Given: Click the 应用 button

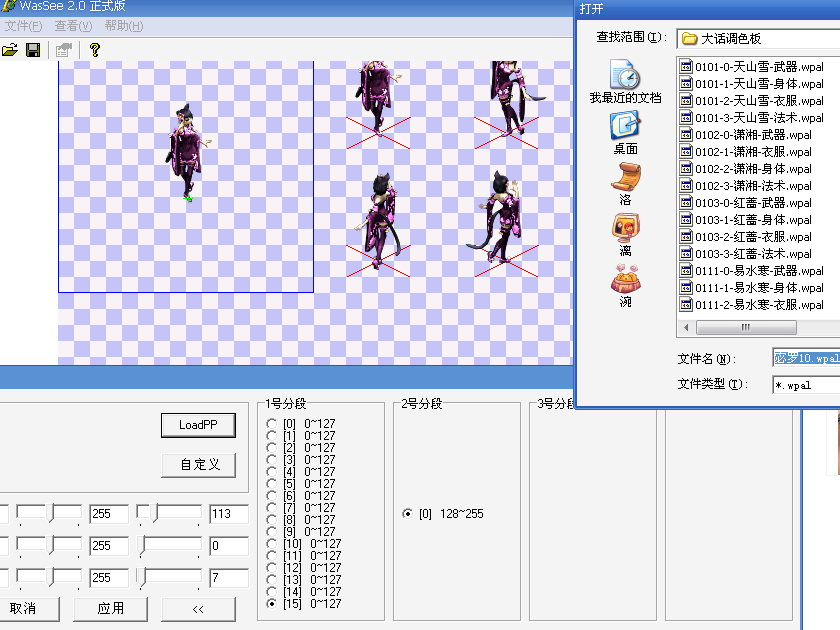Looking at the screenshot, I should [110, 609].
